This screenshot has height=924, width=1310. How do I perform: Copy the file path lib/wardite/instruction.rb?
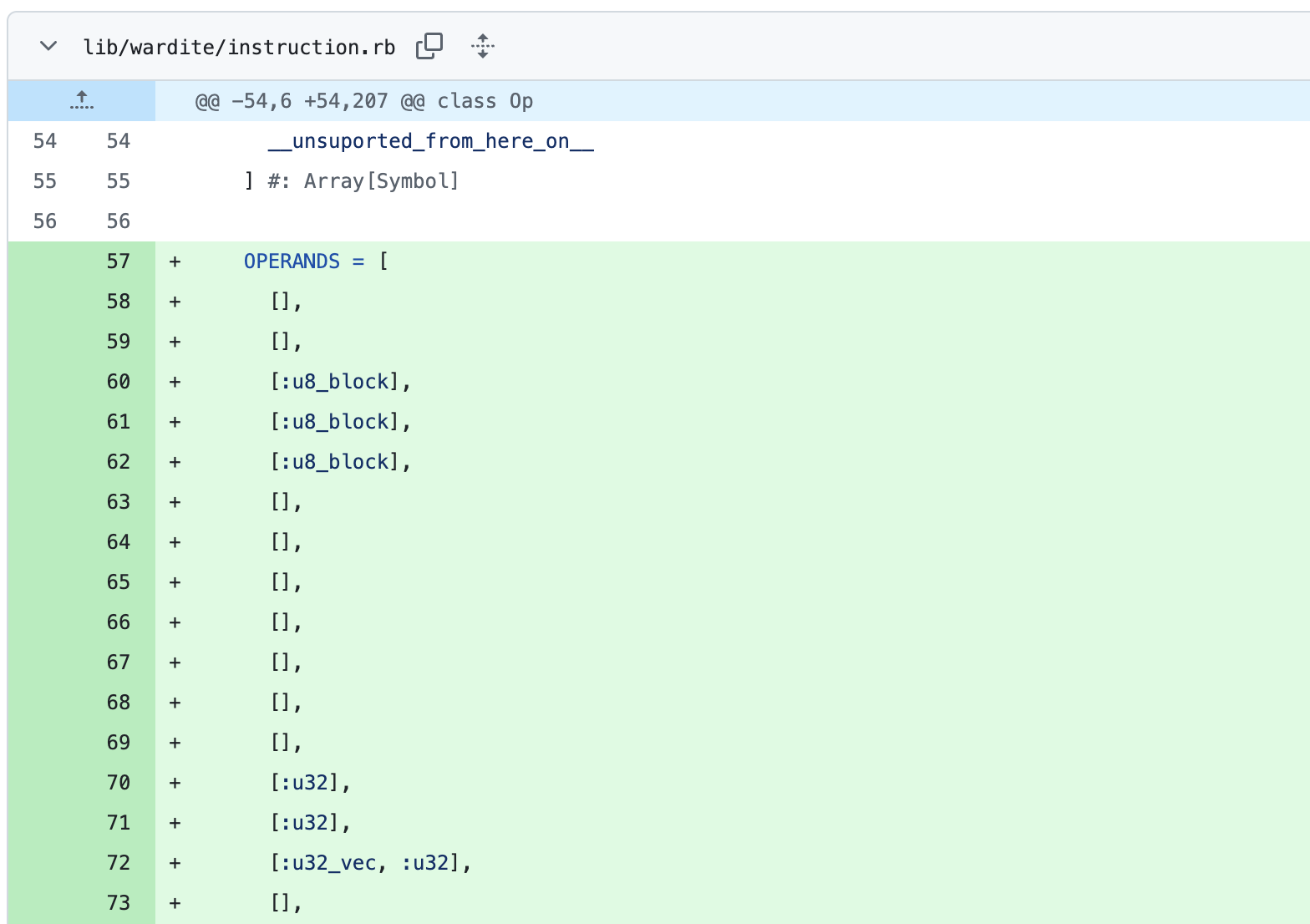coord(429,47)
